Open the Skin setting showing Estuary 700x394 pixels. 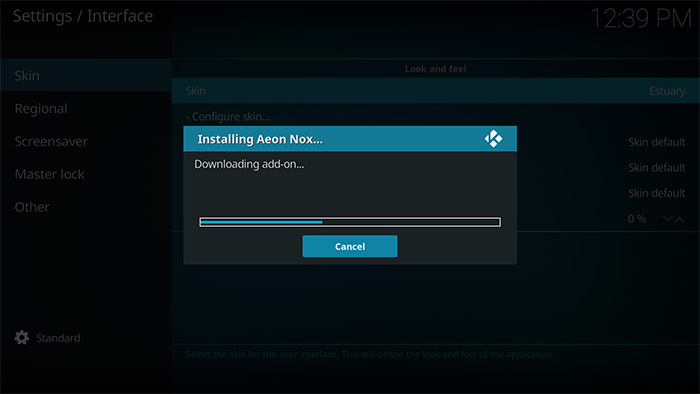click(x=435, y=91)
